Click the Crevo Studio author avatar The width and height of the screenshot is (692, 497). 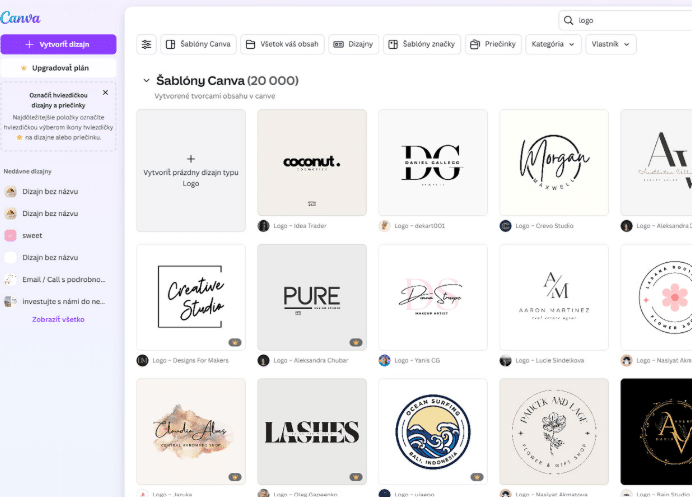point(505,226)
